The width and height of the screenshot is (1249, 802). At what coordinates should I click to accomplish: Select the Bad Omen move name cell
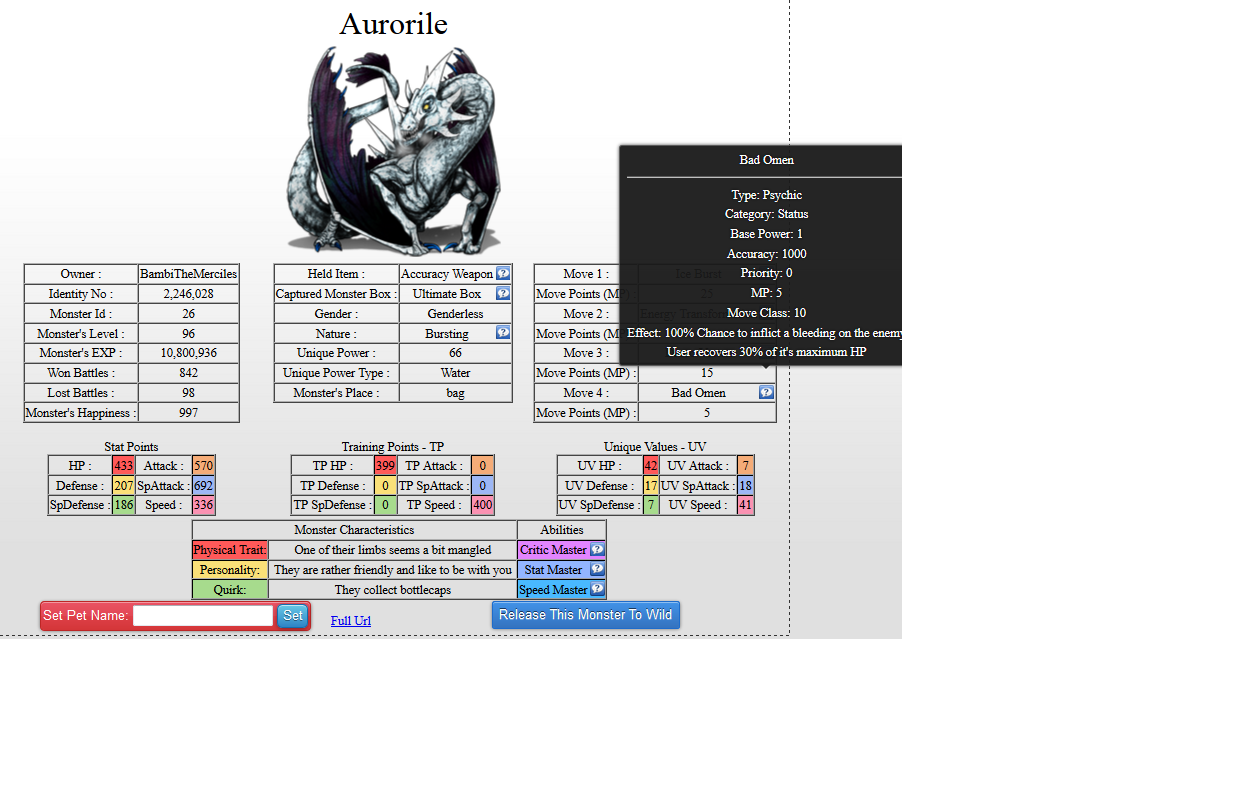[698, 393]
